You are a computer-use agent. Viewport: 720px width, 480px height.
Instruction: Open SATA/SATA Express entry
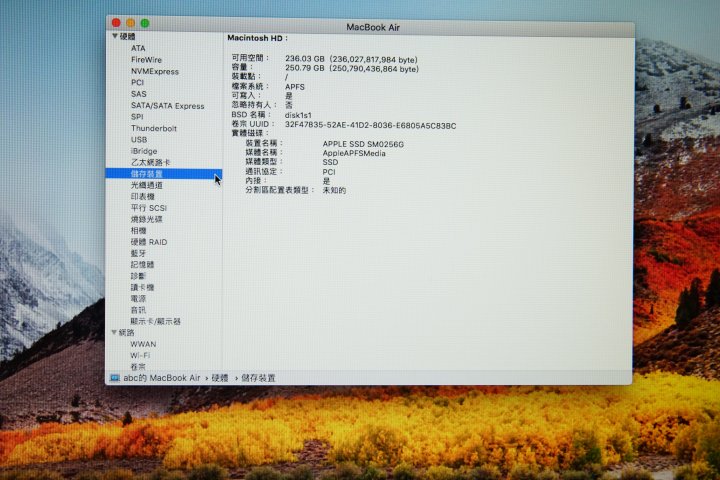click(168, 106)
